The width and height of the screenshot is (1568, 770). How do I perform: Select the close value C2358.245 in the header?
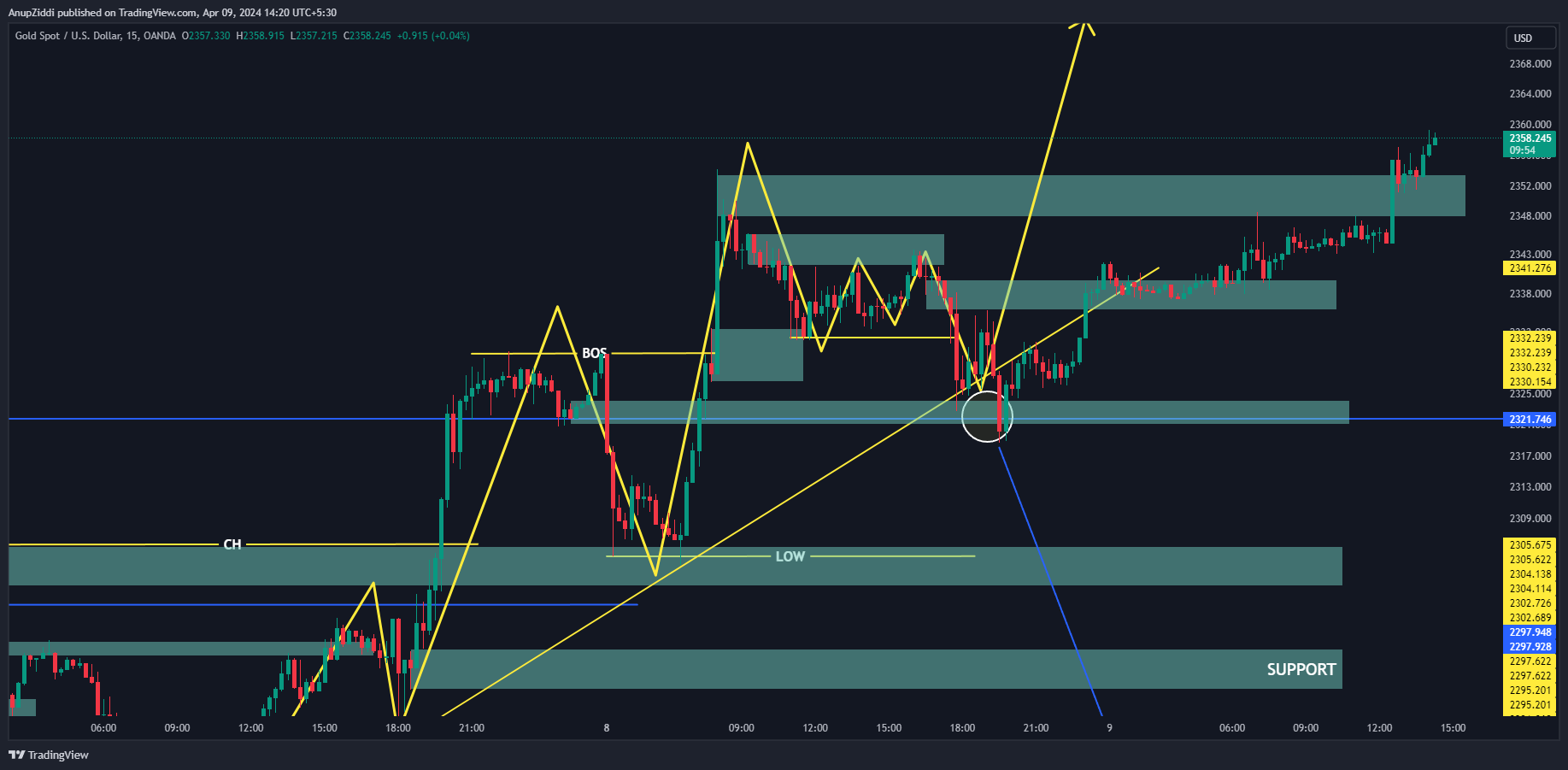[367, 36]
